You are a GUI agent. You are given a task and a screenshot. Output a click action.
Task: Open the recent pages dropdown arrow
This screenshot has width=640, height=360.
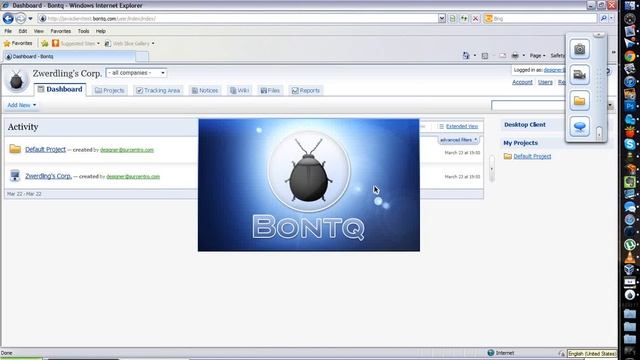[x=30, y=18]
